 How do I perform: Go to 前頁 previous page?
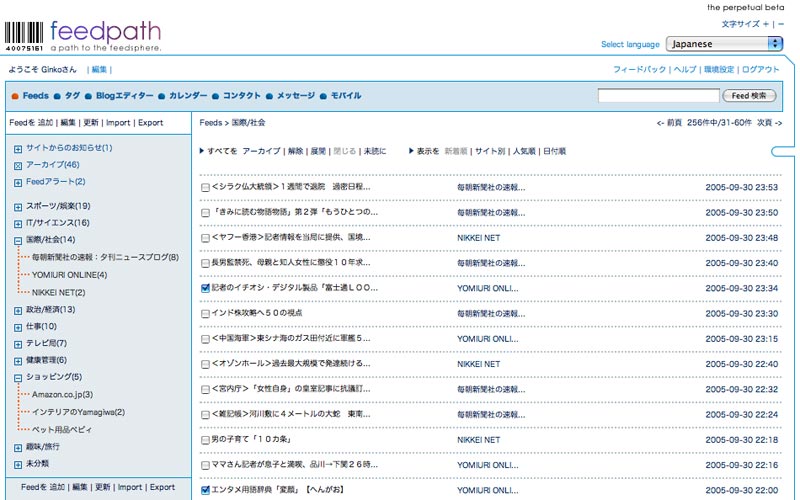point(669,122)
